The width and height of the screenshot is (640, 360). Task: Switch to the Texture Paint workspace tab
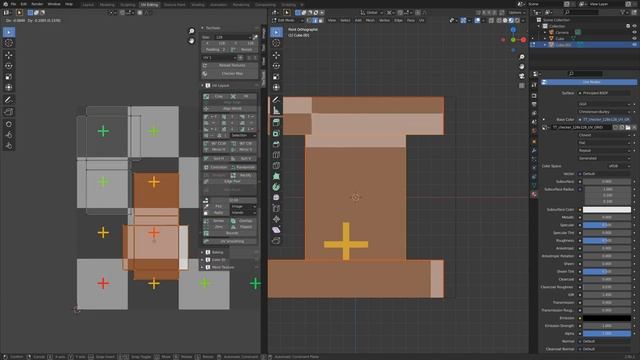click(x=174, y=4)
